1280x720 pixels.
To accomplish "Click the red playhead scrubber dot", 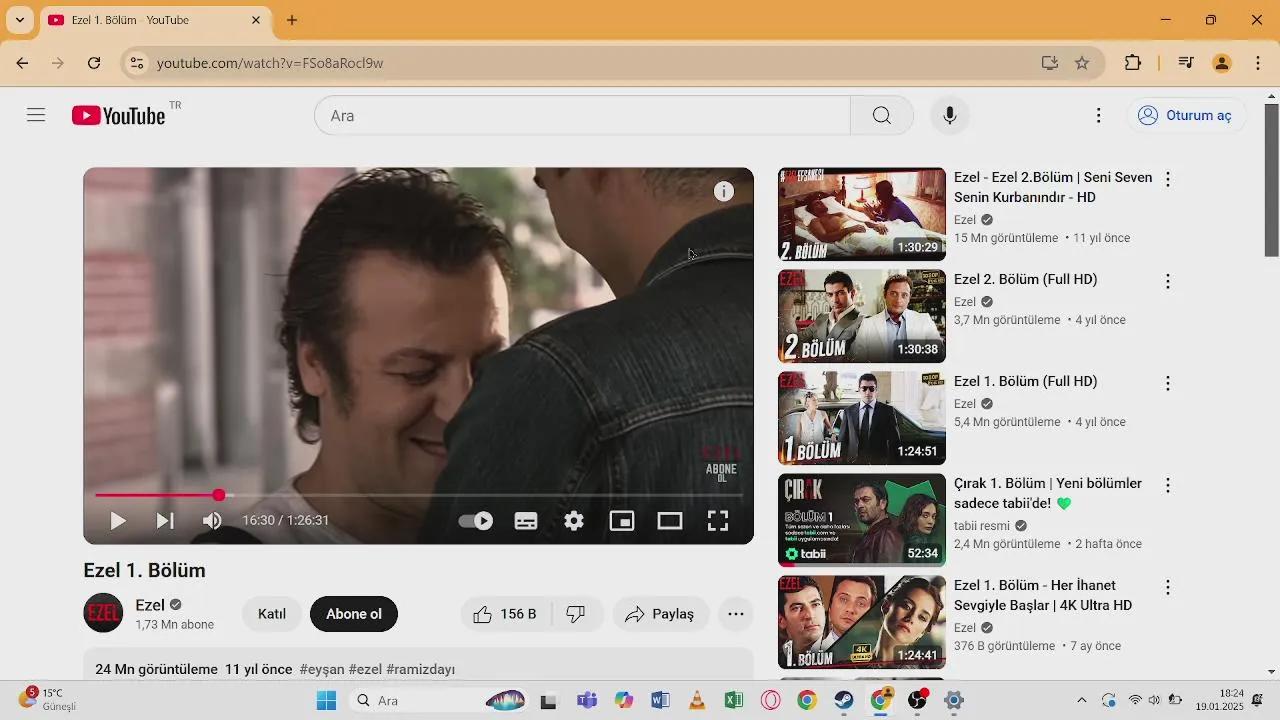I will coord(219,495).
